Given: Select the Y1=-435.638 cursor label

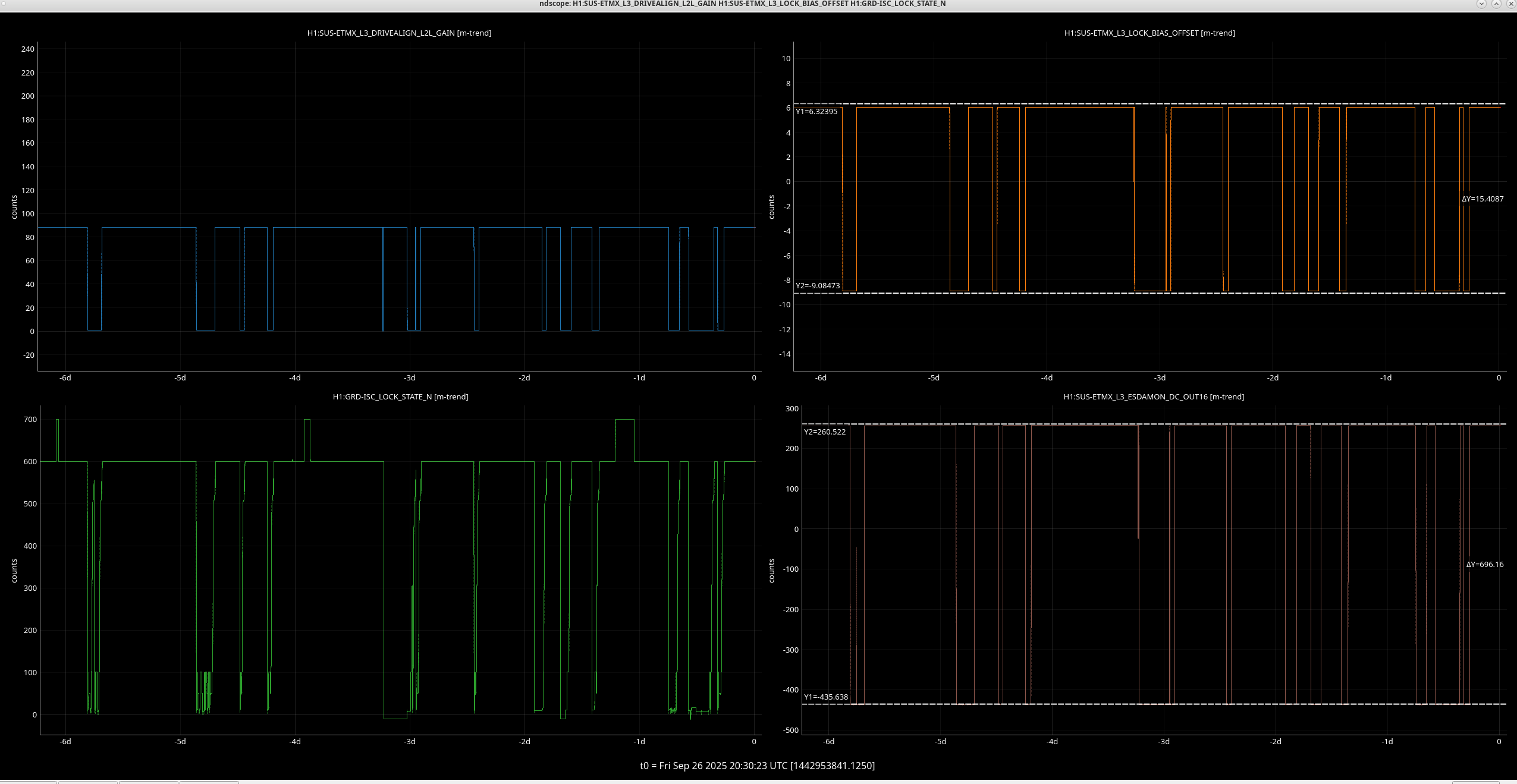Looking at the screenshot, I should click(x=825, y=697).
